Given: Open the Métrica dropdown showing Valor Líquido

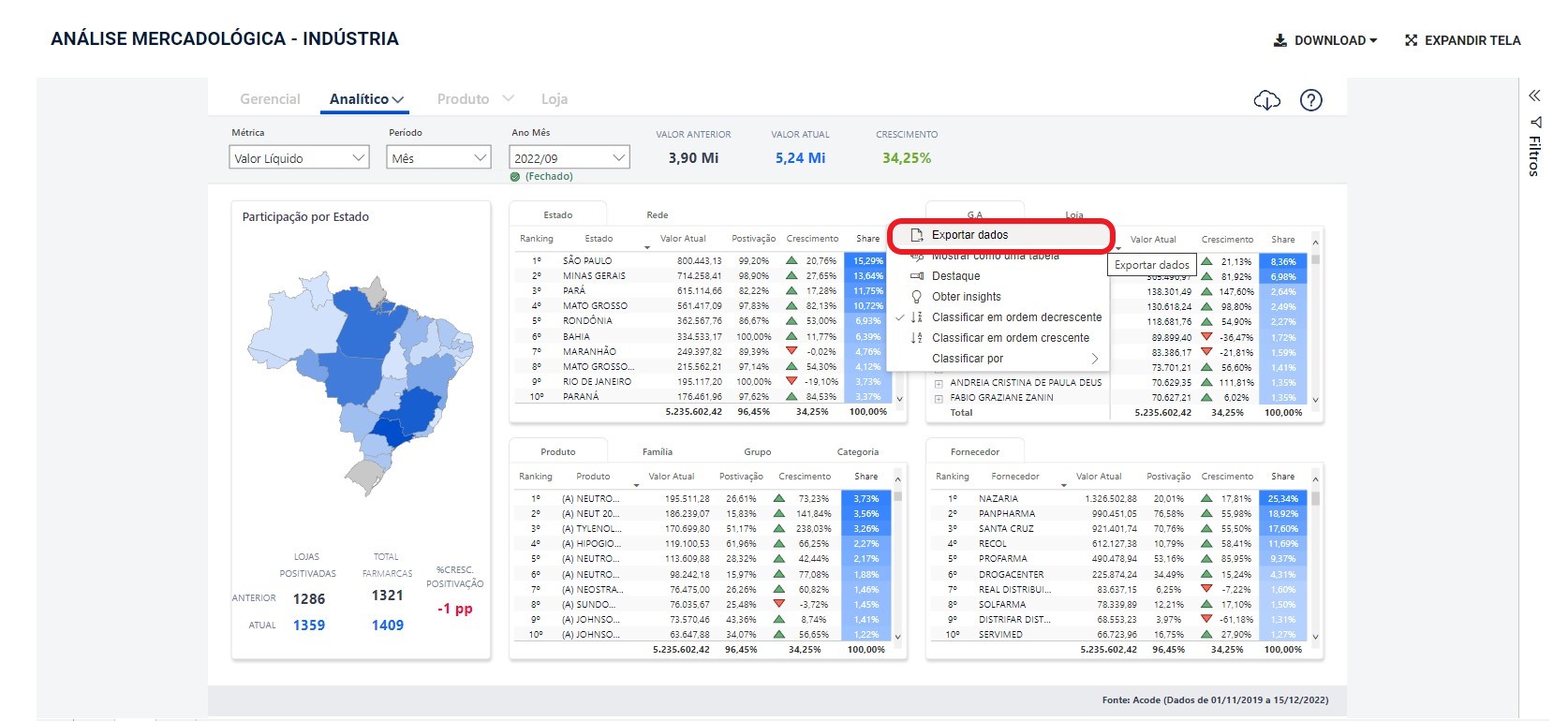Looking at the screenshot, I should click(x=299, y=158).
